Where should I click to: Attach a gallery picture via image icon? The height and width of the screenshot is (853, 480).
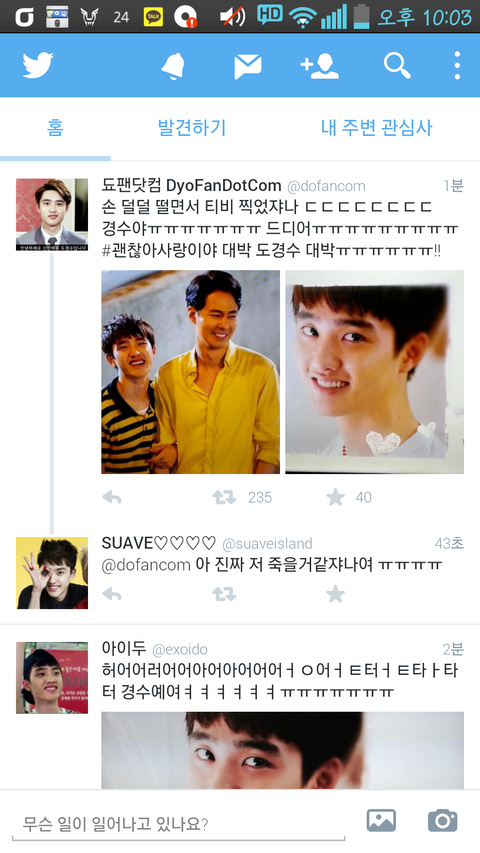click(381, 820)
